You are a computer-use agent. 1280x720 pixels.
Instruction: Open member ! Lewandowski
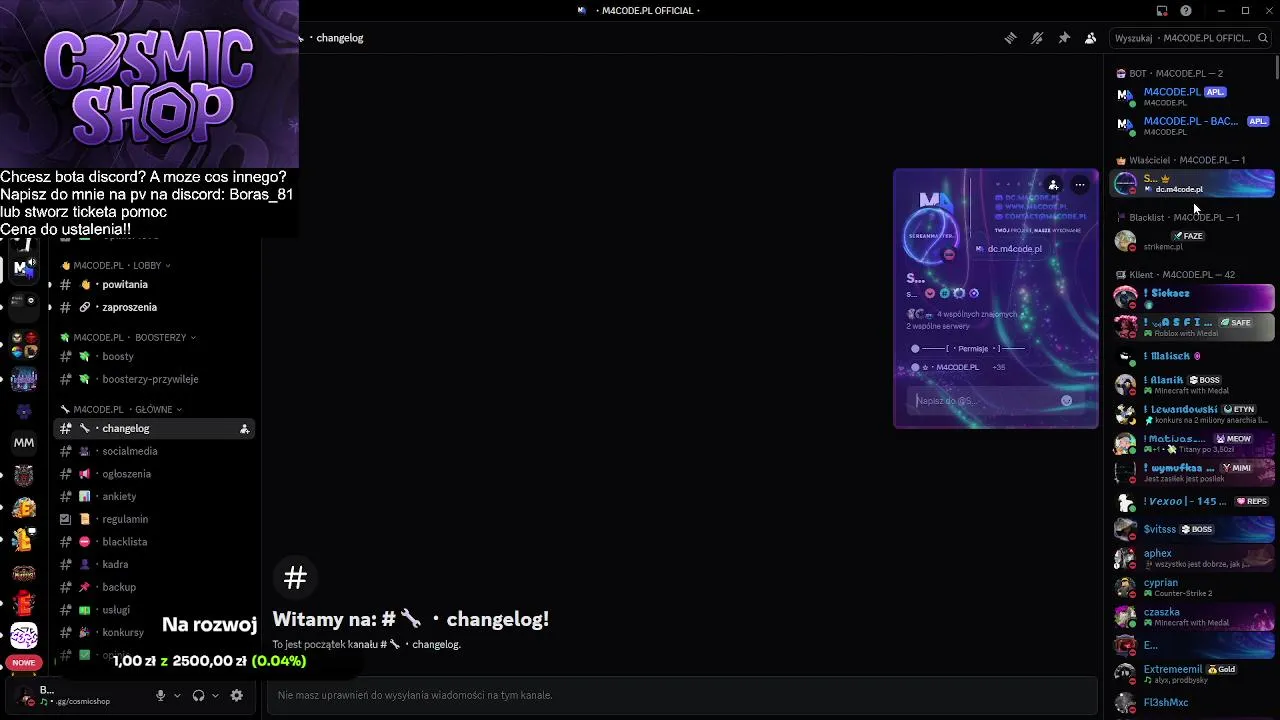(x=1193, y=414)
